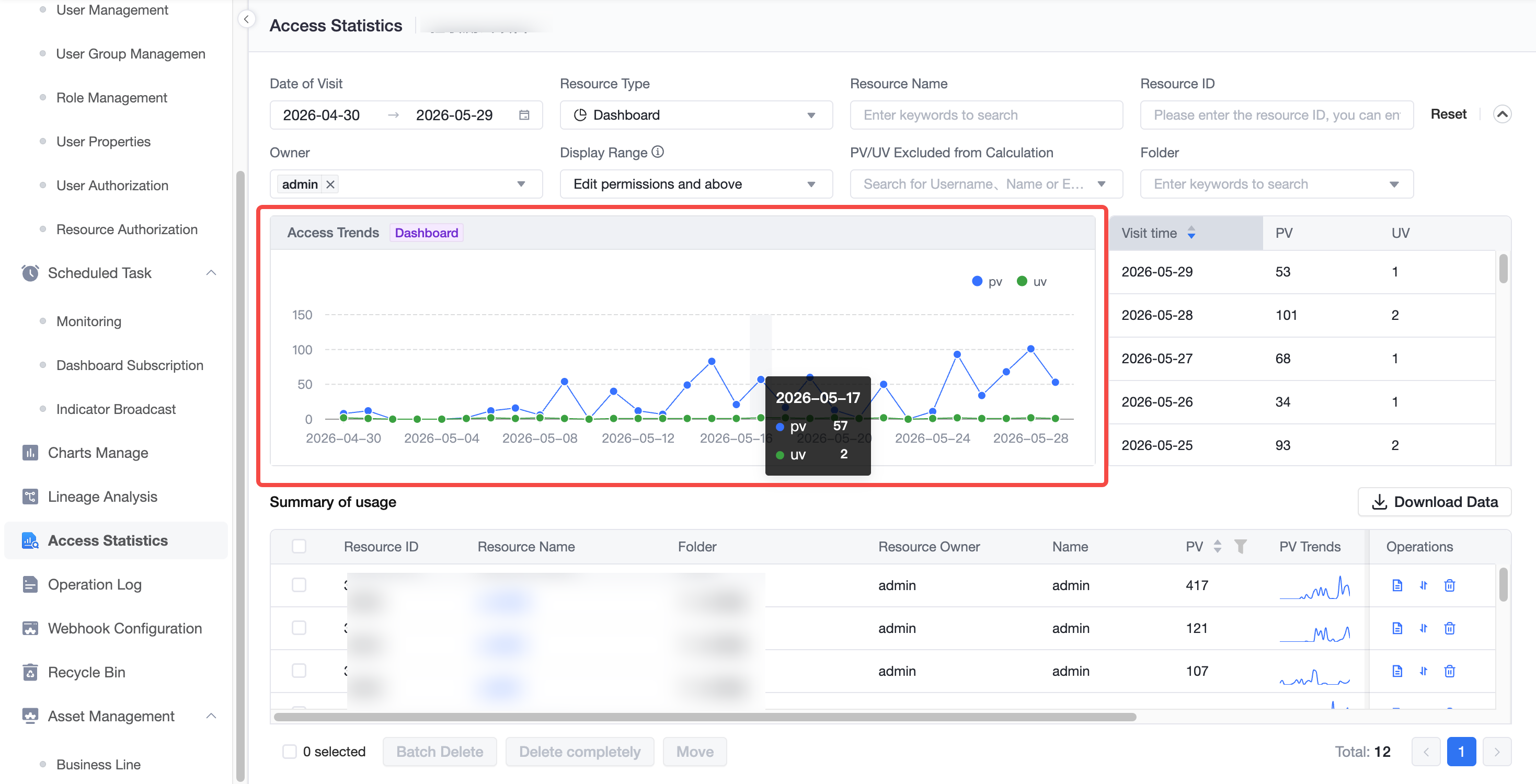Collapse the sidebar with the arrow icon

click(246, 19)
